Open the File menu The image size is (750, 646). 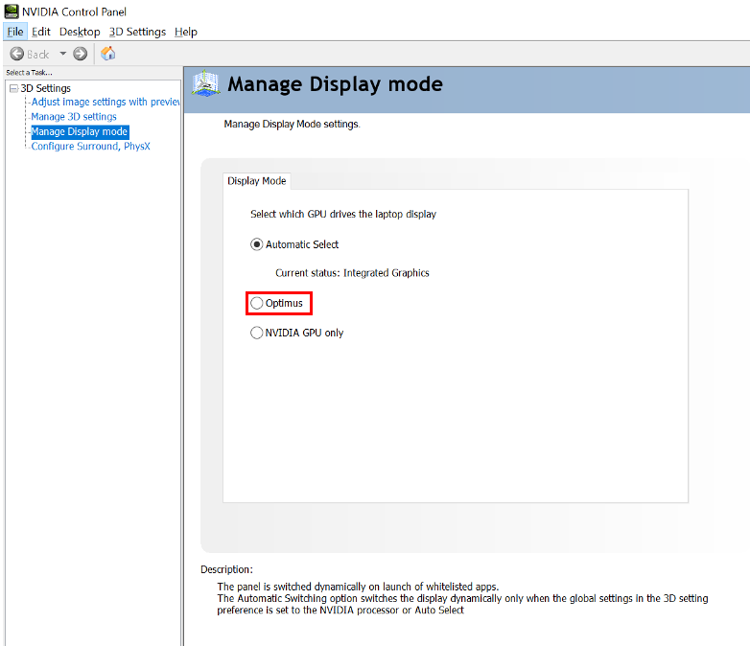click(15, 32)
